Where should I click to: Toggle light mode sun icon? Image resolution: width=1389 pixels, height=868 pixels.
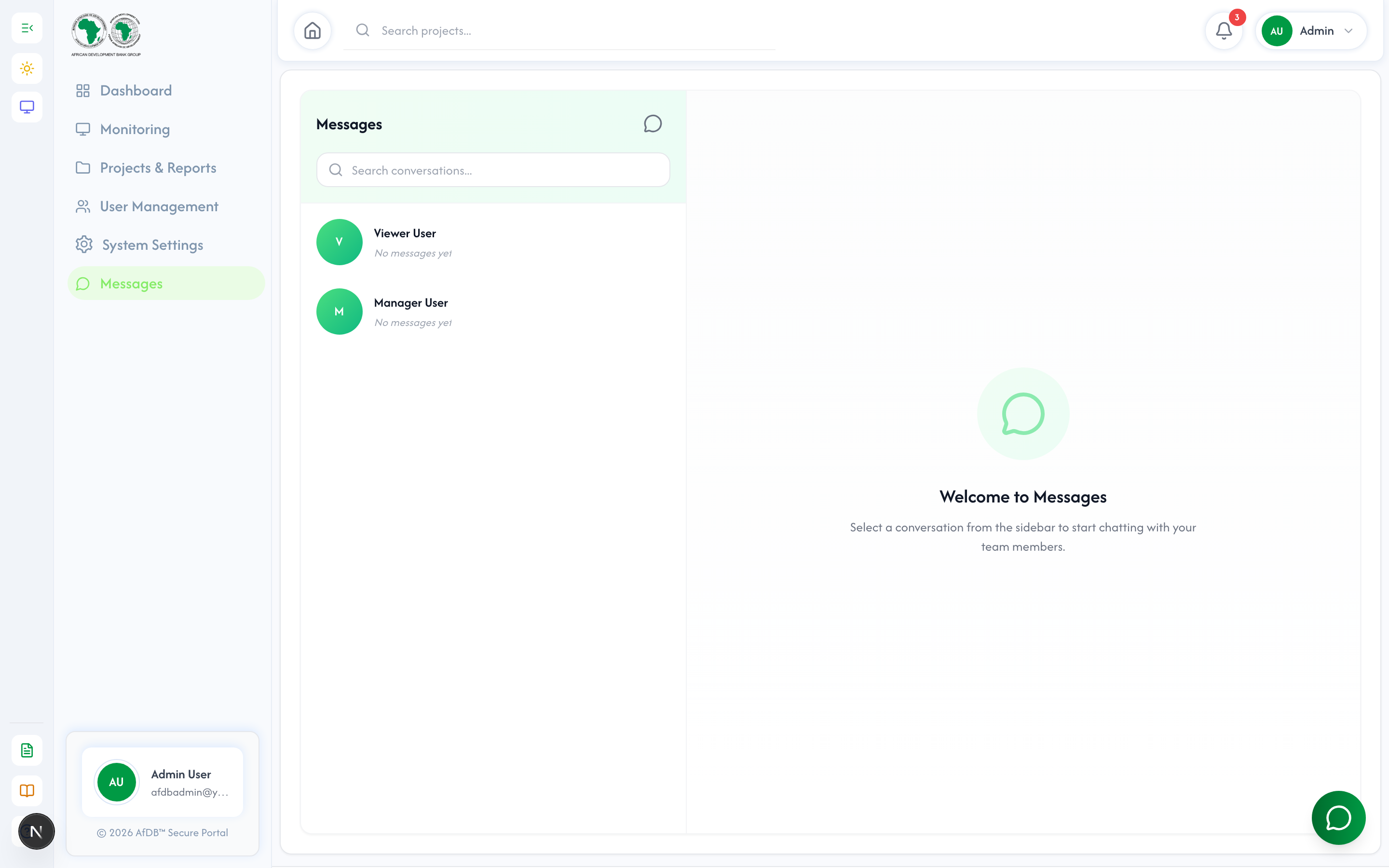27,68
